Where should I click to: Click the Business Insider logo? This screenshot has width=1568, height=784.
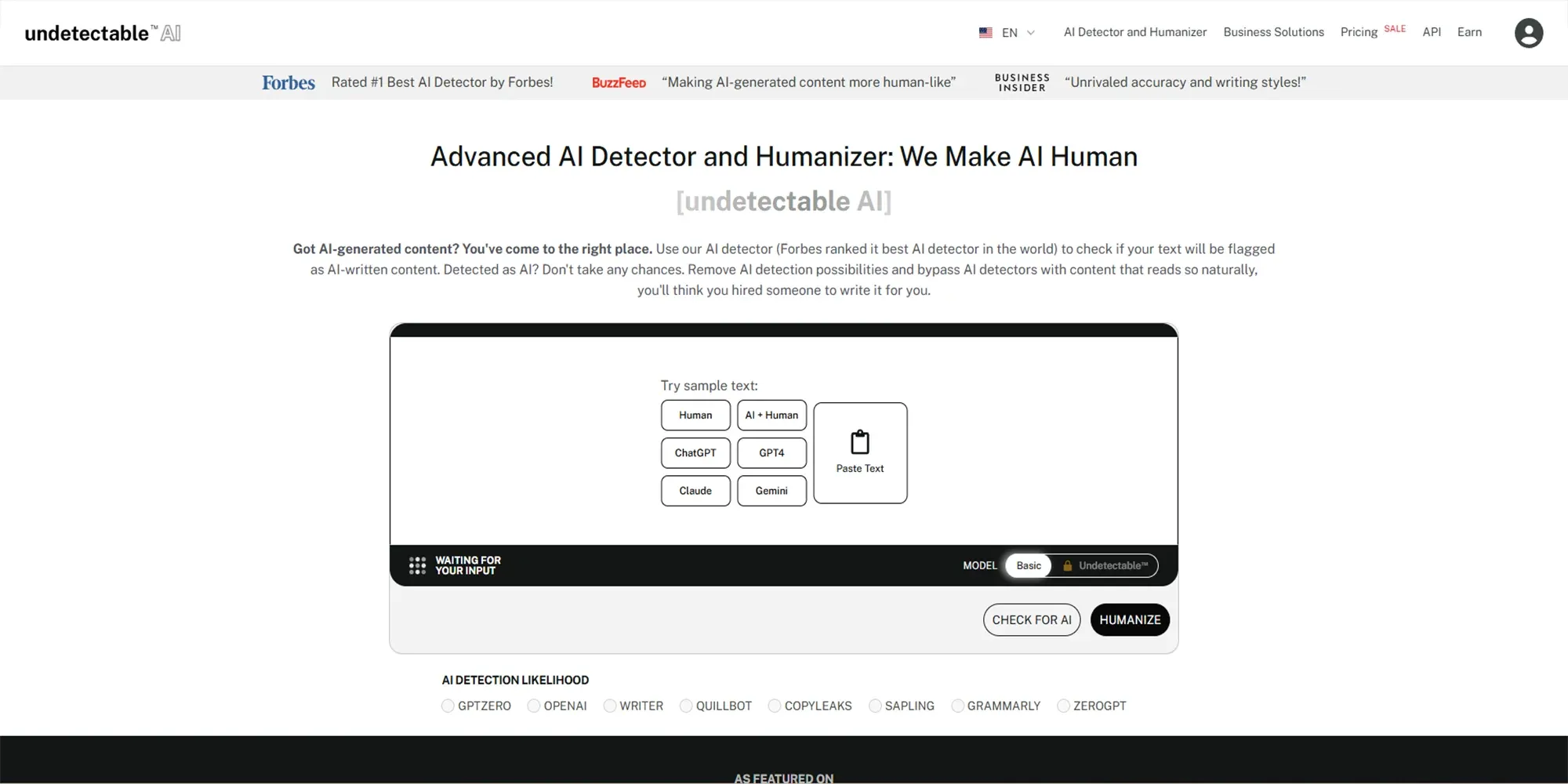1022,82
